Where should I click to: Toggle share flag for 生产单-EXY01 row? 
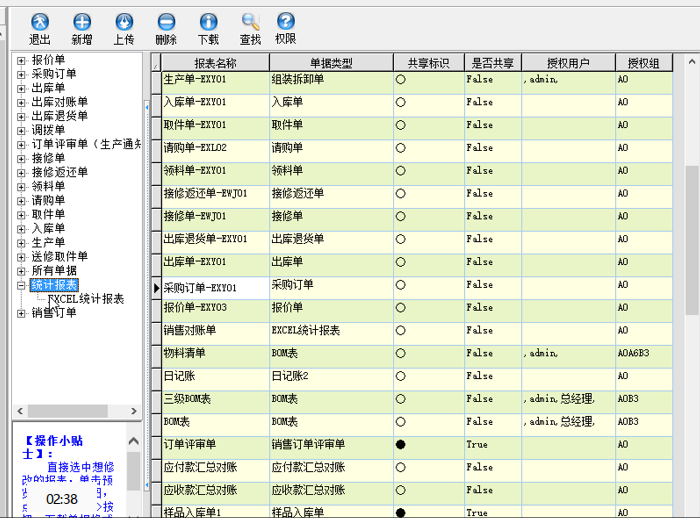tap(400, 79)
